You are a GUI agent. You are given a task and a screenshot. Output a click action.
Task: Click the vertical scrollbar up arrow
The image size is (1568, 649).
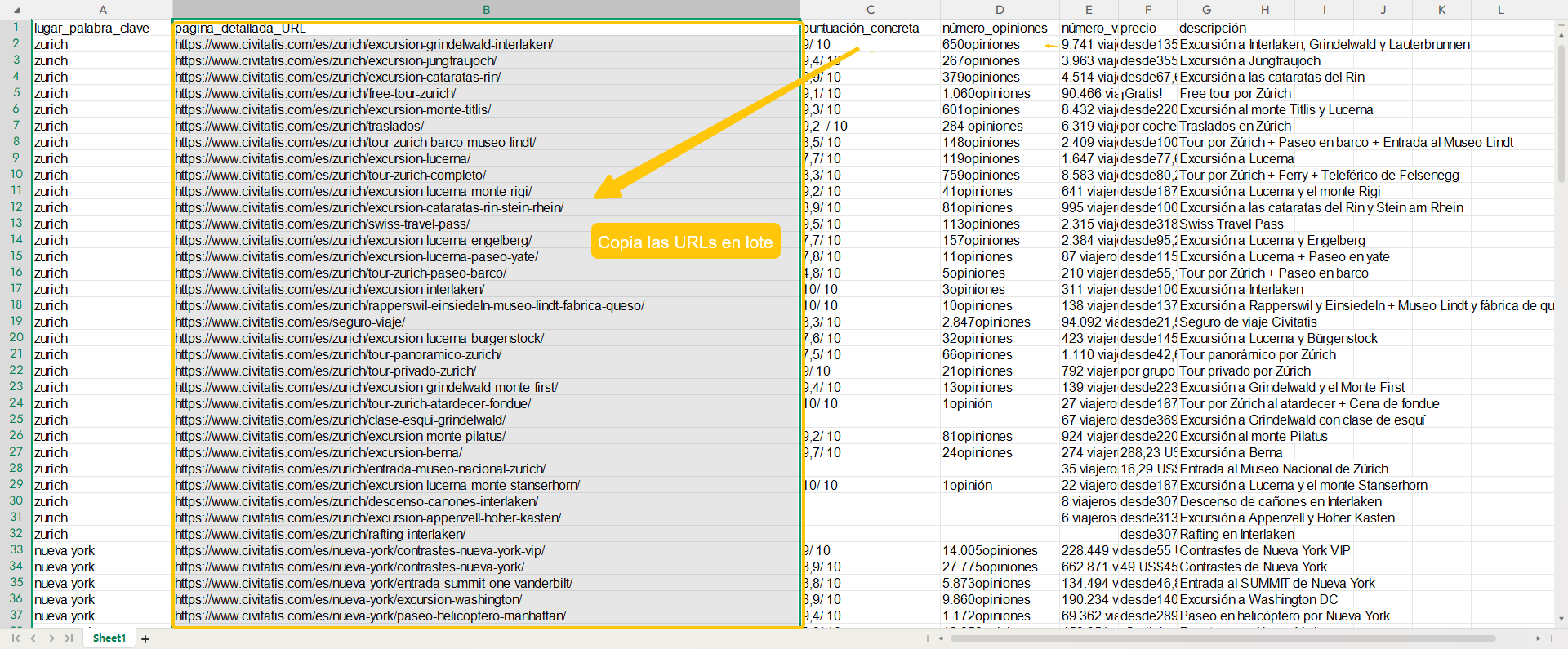(x=1561, y=34)
